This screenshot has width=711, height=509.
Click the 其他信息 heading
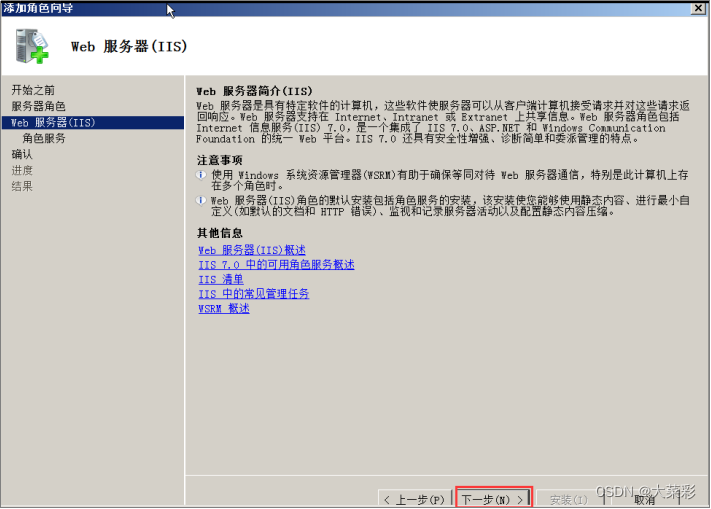219,233
